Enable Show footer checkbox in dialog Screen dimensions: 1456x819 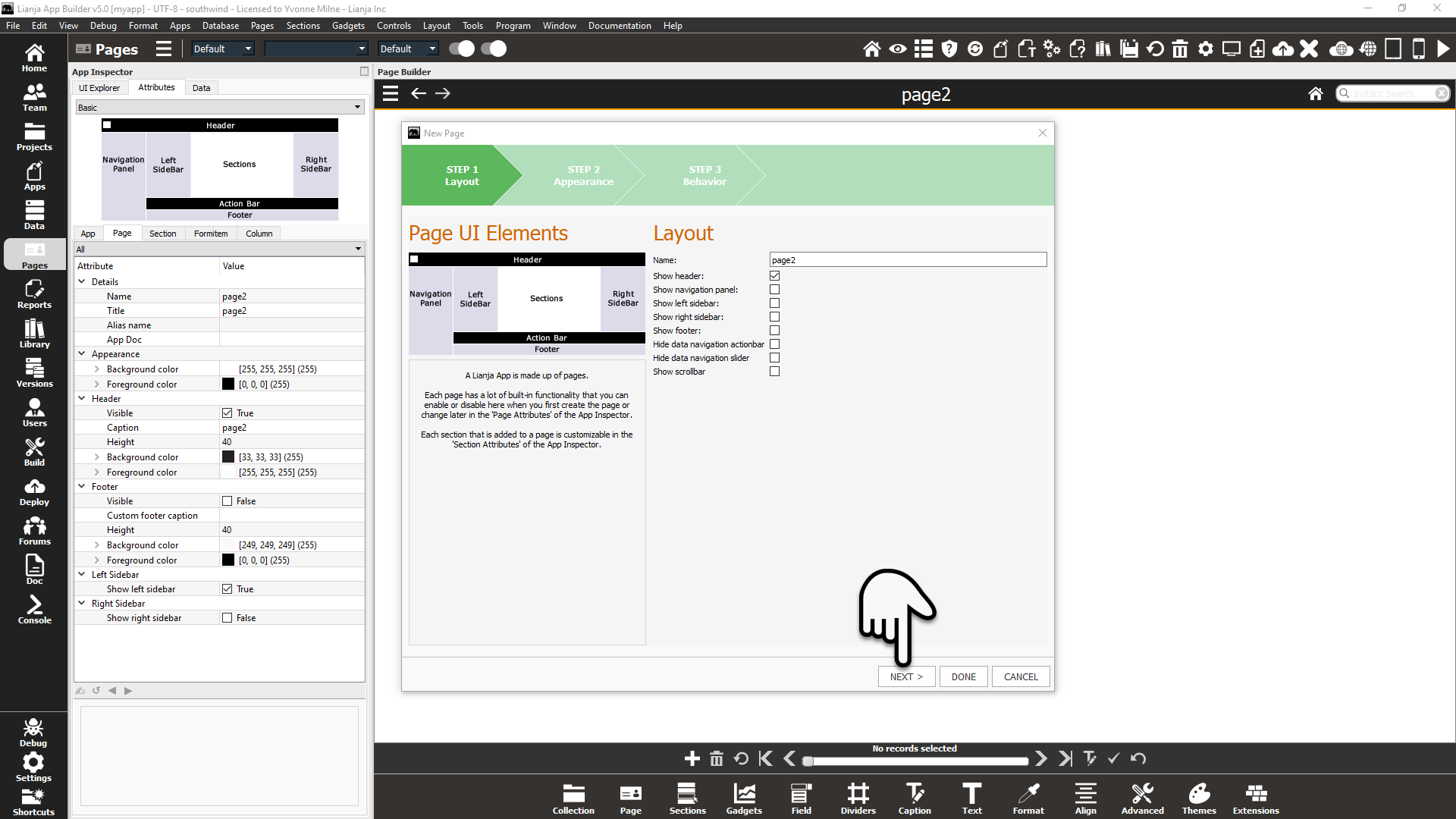pos(774,331)
